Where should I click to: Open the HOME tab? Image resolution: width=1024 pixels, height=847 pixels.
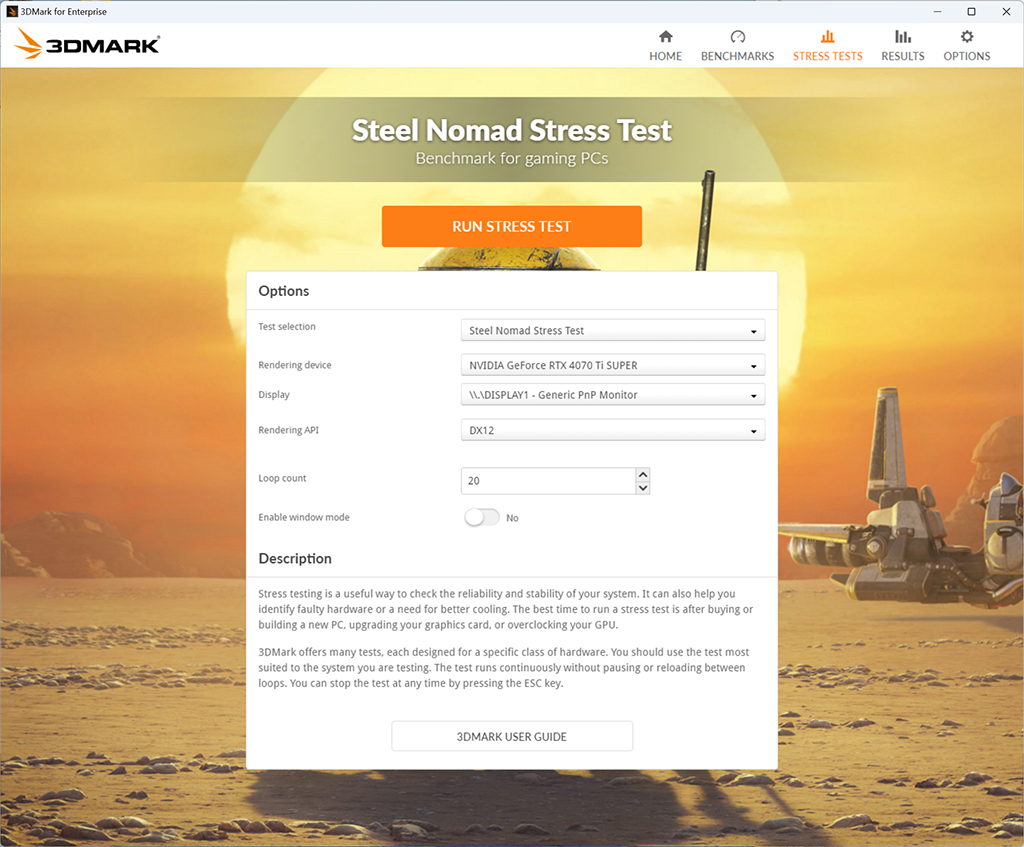click(x=665, y=46)
